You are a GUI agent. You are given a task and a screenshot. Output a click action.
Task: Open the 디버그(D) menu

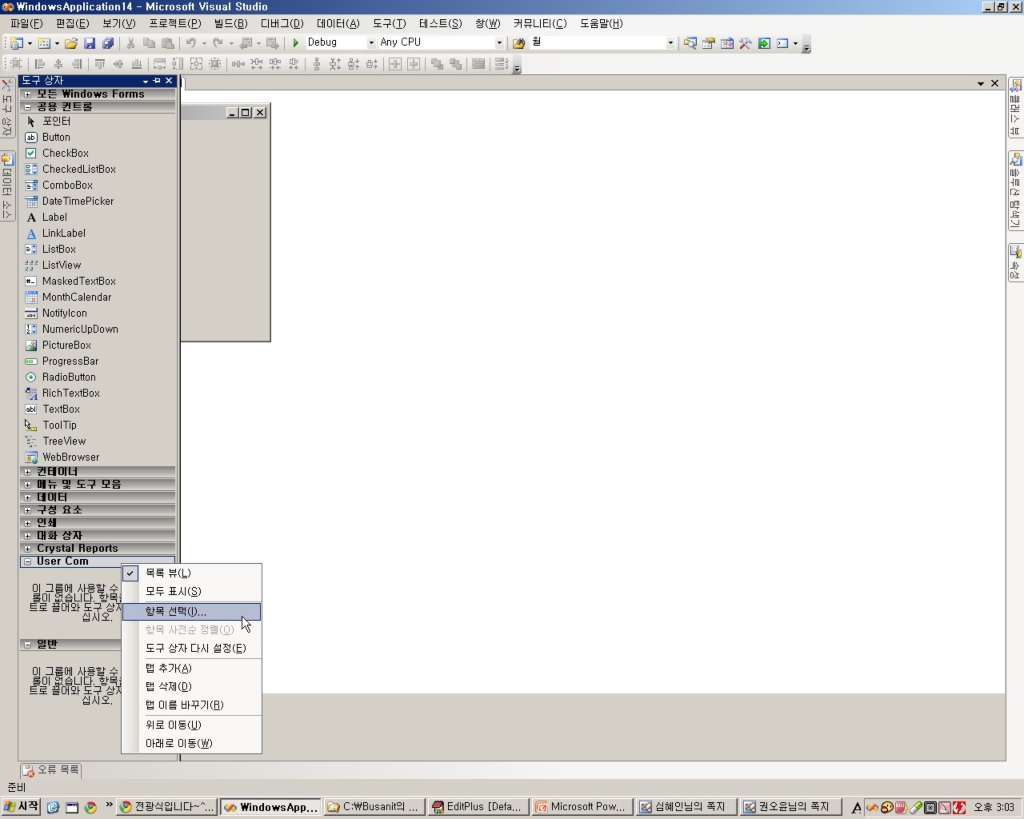[282, 24]
